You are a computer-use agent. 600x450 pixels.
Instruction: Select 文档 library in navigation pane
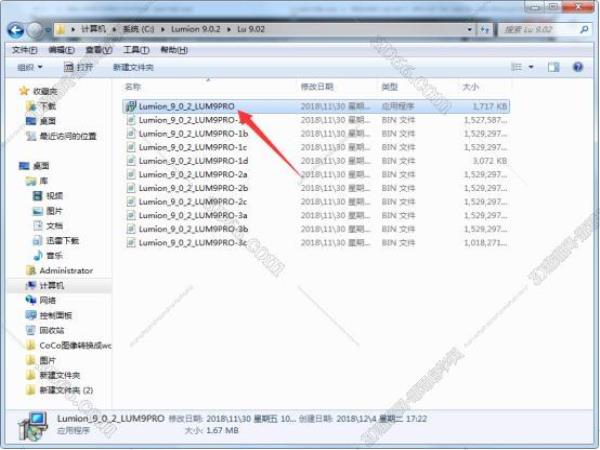54,225
